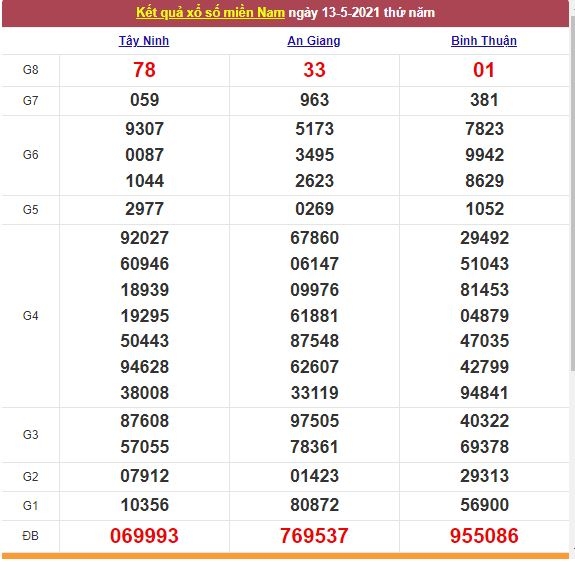Viewport: 575px width, 562px height.
Task: Select the G4 row label
Action: 30,316
